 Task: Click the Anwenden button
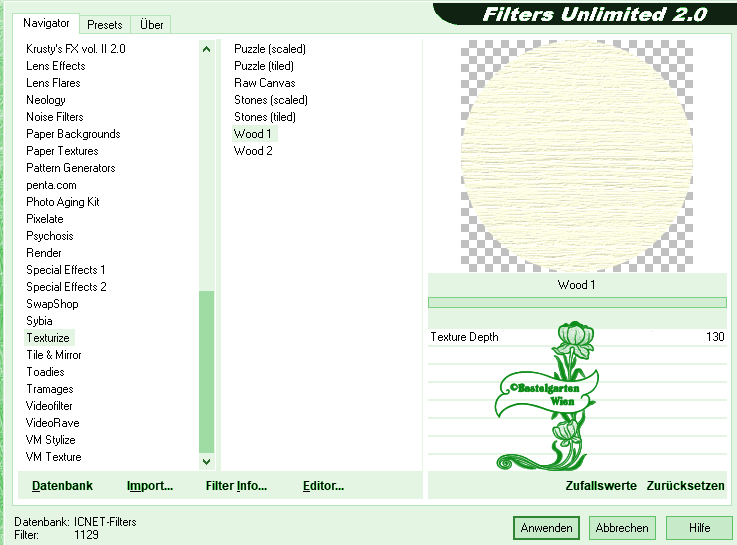coord(546,528)
